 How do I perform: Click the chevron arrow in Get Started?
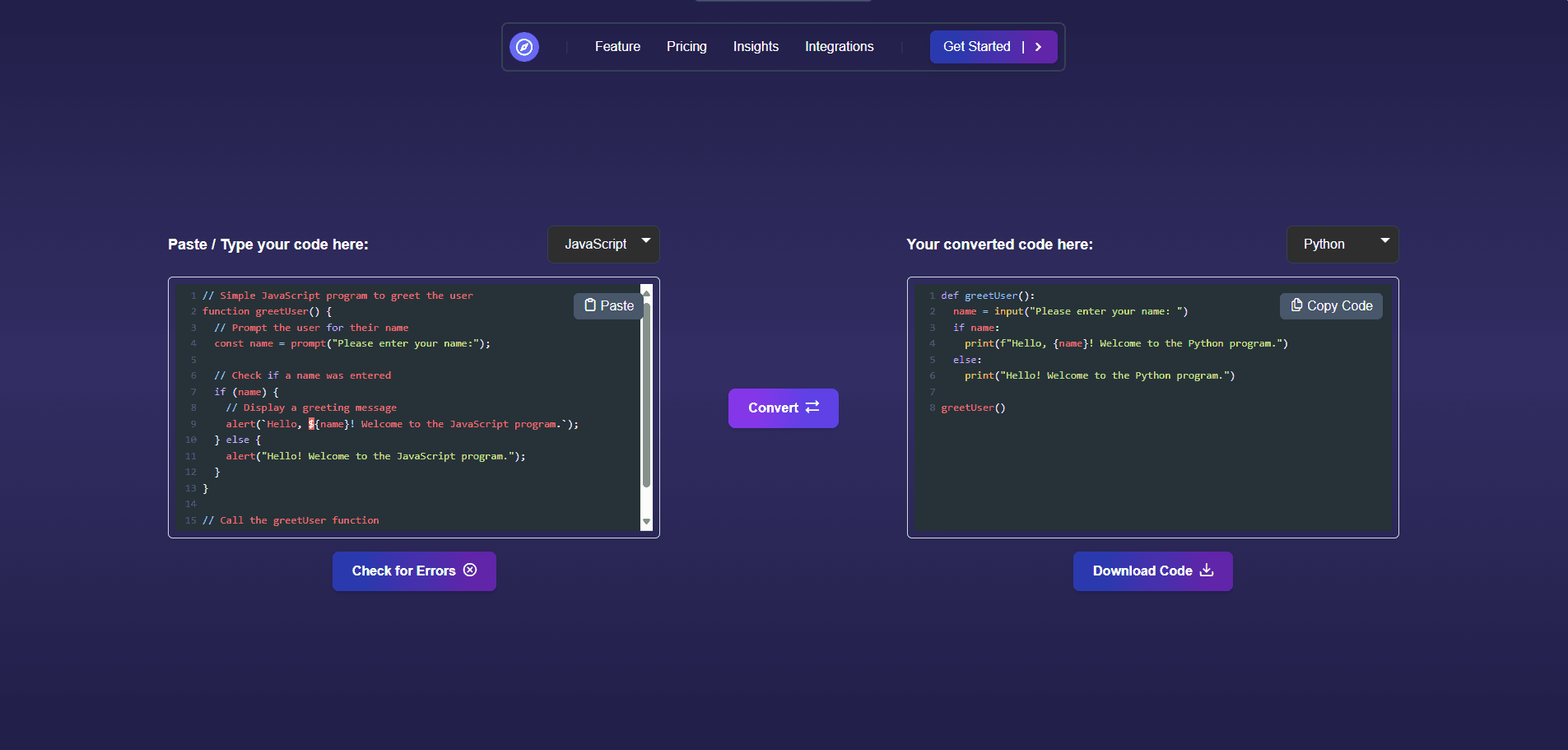[1039, 47]
